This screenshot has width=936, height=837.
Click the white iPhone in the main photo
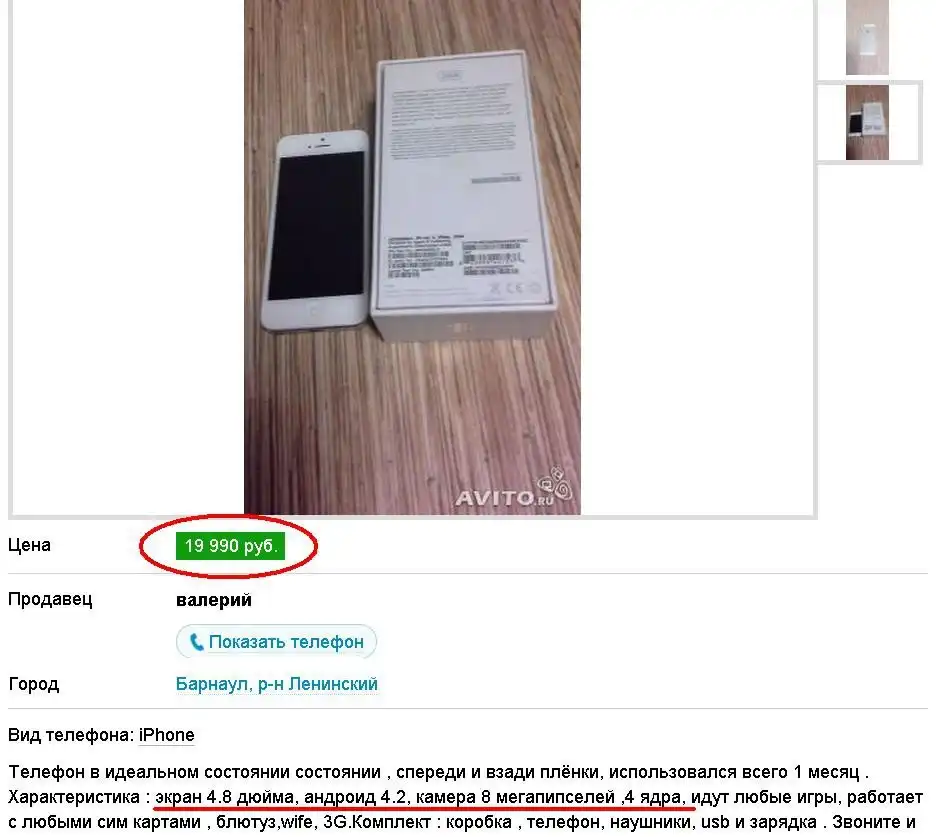(x=316, y=230)
